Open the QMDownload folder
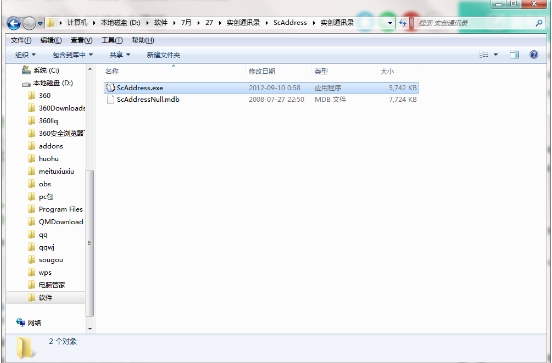 point(61,222)
